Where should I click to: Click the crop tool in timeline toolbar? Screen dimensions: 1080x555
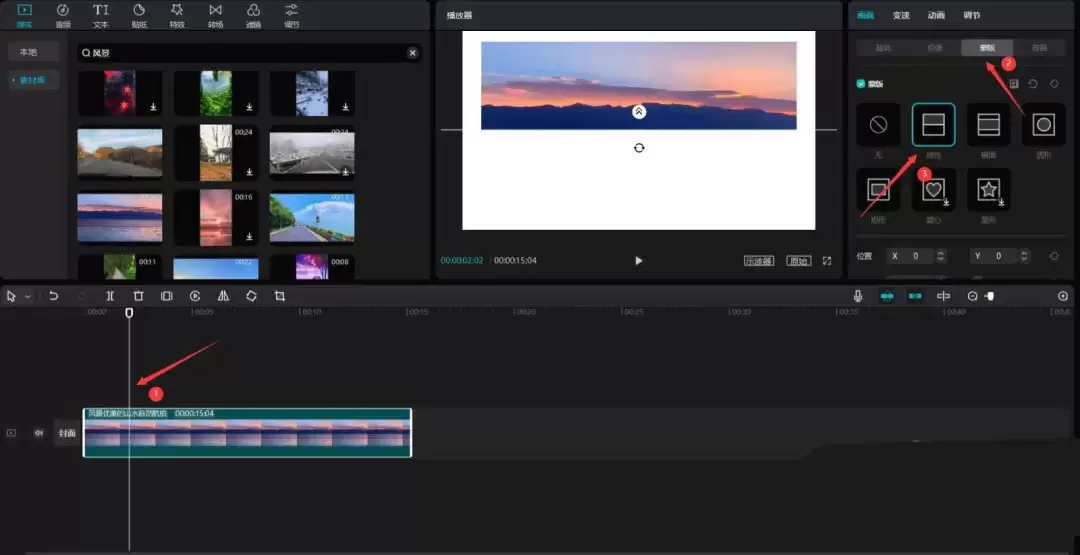[280, 297]
